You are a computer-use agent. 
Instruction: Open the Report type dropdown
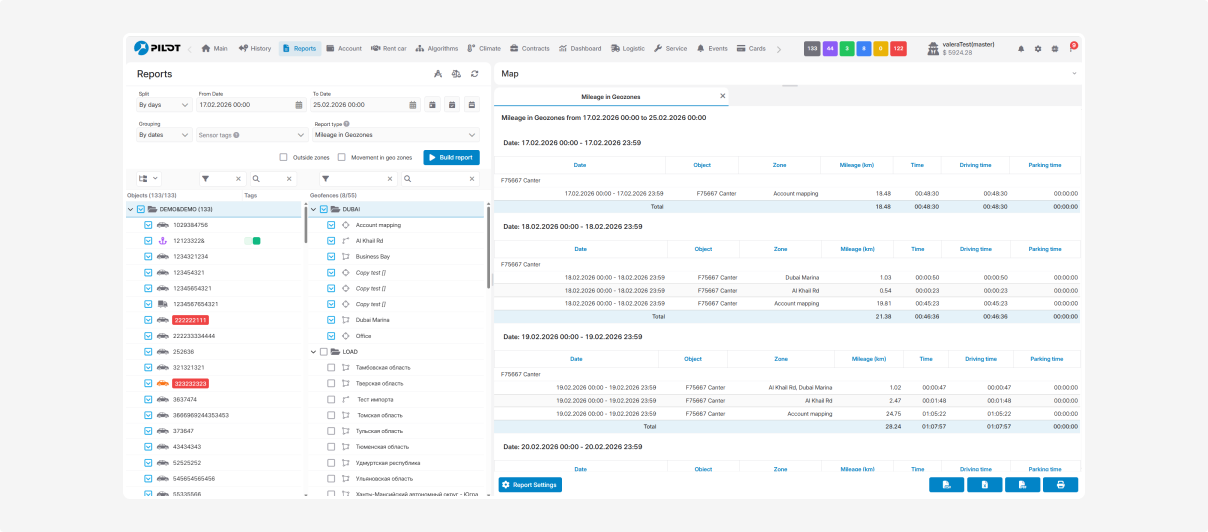click(x=396, y=134)
